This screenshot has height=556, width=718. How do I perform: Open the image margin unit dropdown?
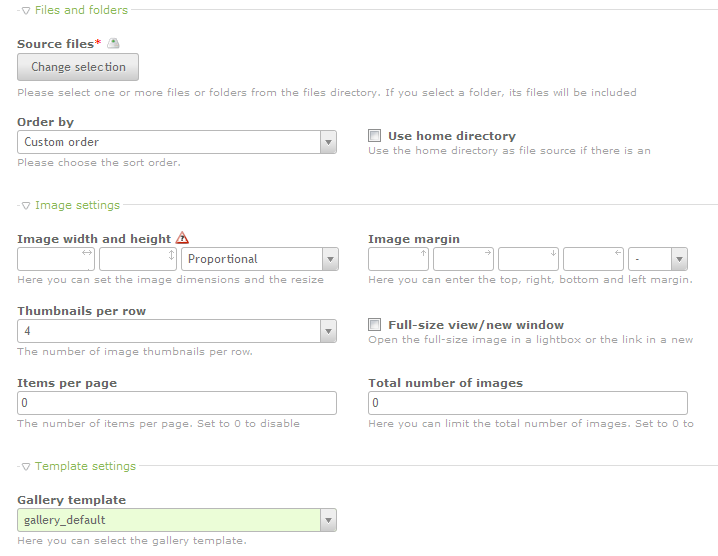(x=657, y=259)
